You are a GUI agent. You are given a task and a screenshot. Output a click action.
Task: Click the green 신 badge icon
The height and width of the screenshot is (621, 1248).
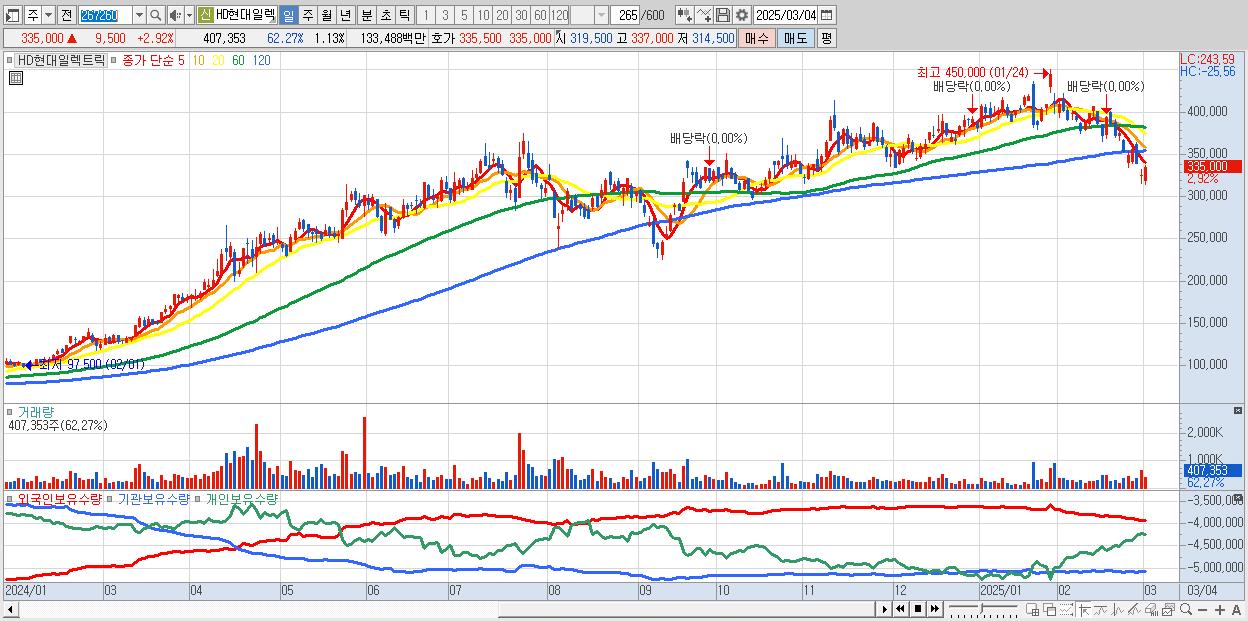tap(204, 16)
